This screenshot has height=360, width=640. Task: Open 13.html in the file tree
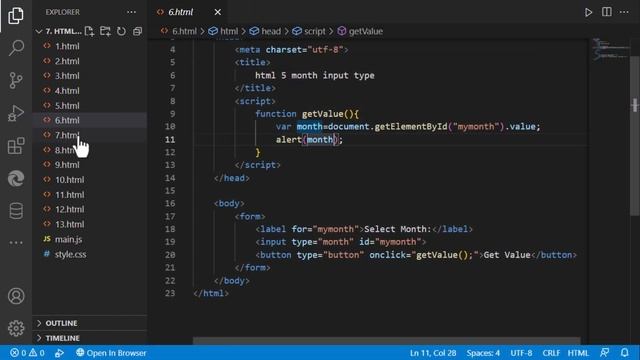90,224
